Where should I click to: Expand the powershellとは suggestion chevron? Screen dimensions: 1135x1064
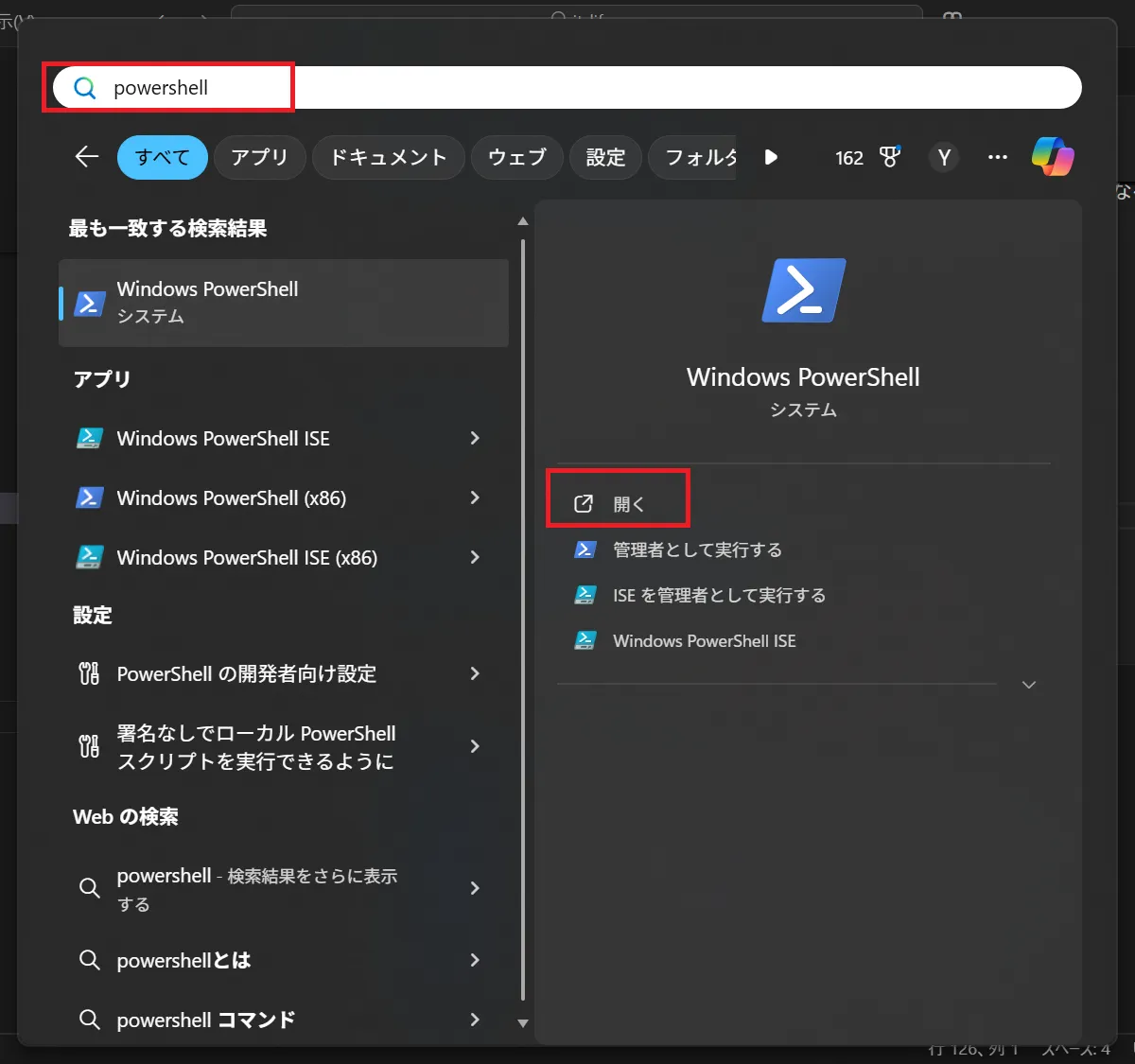[475, 960]
